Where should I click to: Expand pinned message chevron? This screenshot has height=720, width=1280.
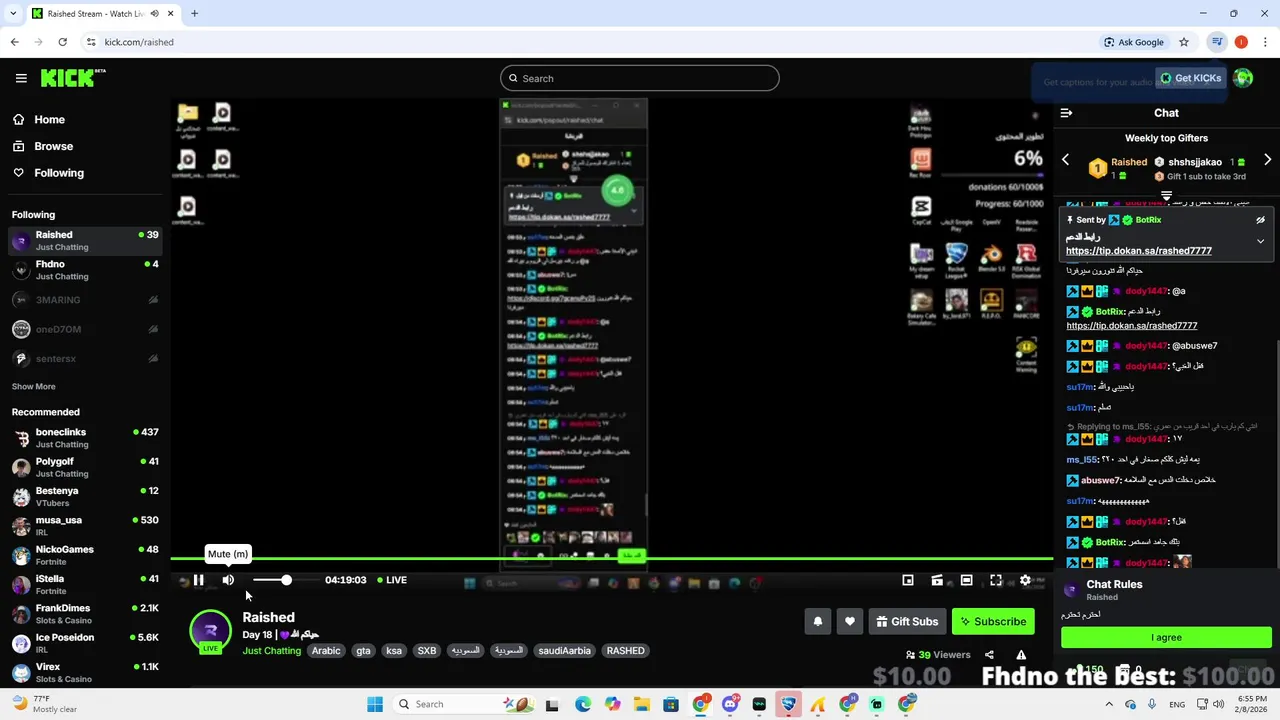point(1260,241)
